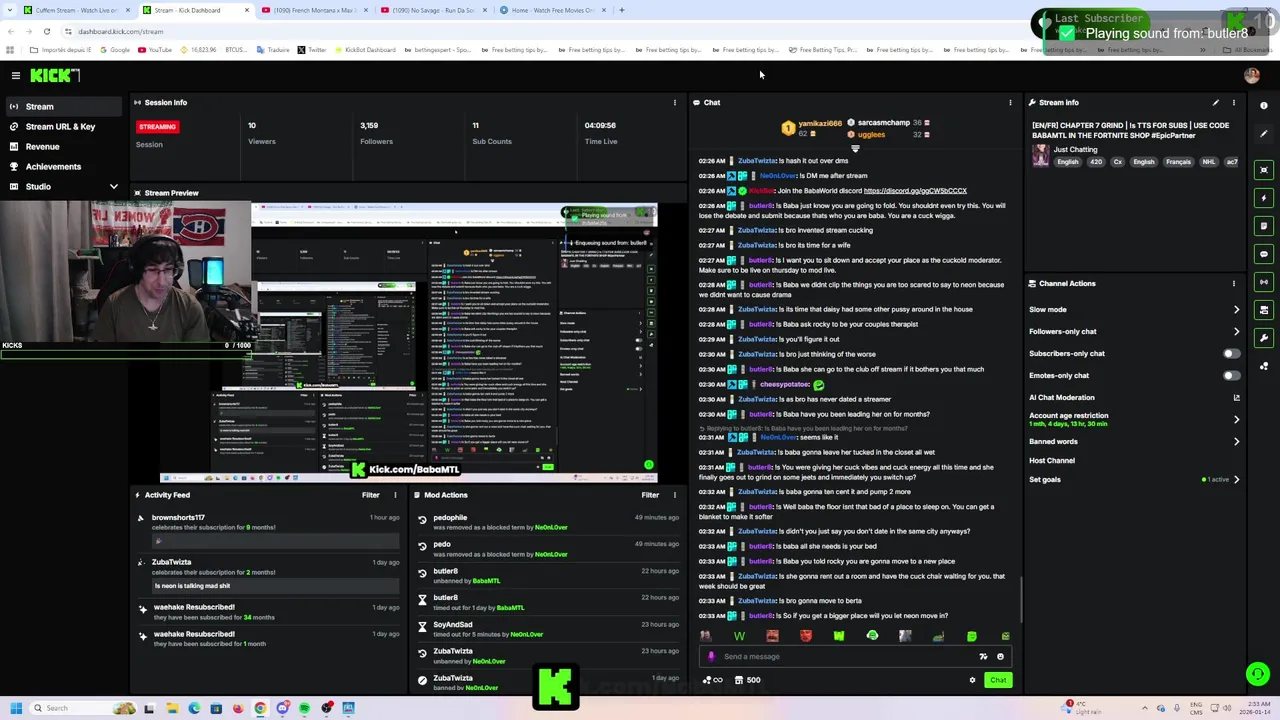Open Mod Actions options menu

point(674,495)
